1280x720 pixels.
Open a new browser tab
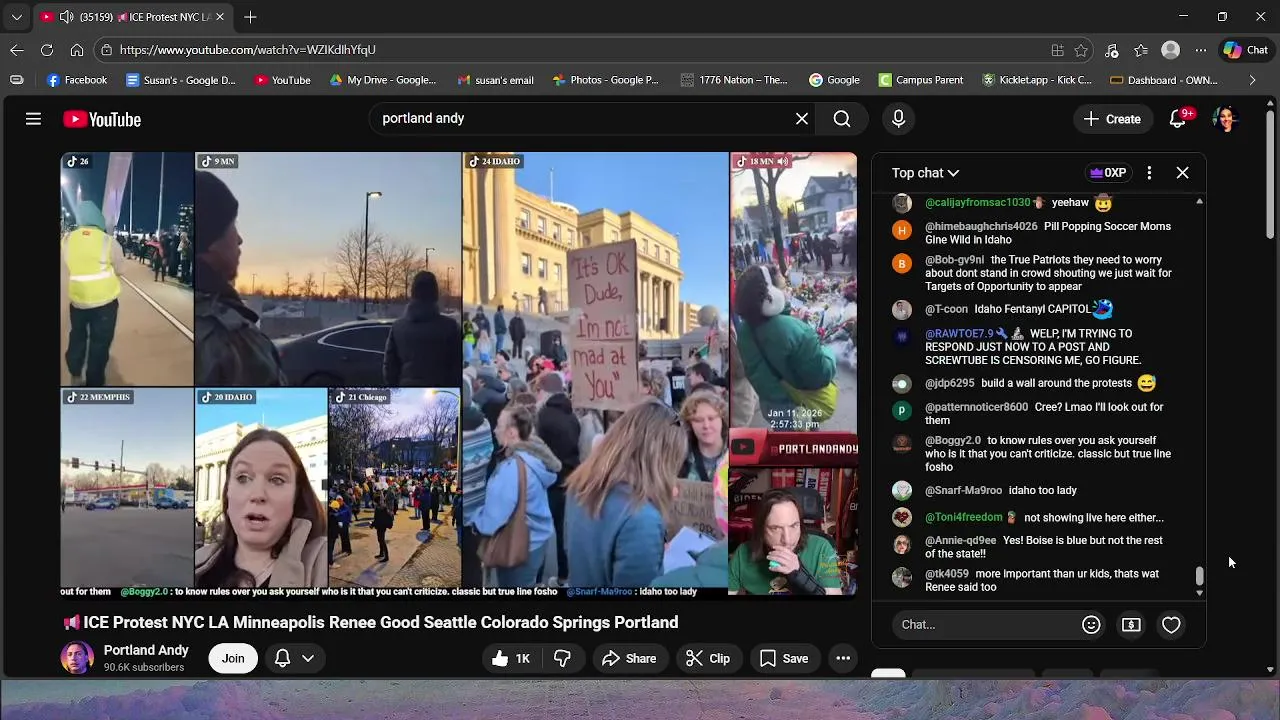click(x=250, y=17)
